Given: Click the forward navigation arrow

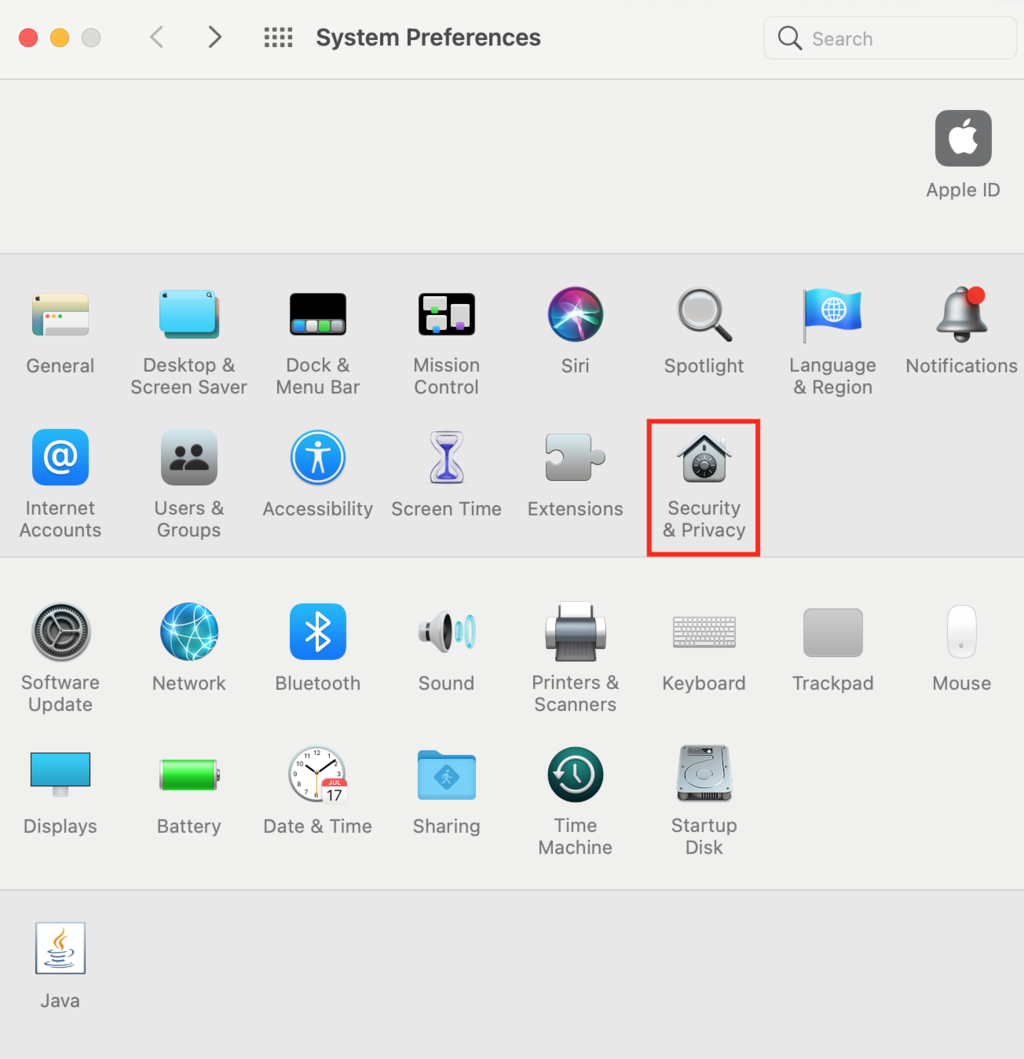Looking at the screenshot, I should coord(214,37).
